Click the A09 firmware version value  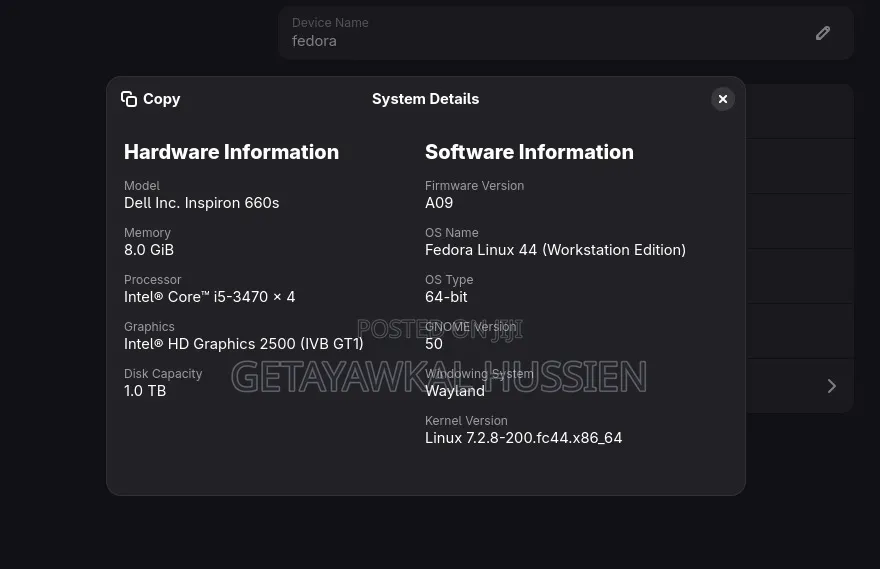click(439, 203)
